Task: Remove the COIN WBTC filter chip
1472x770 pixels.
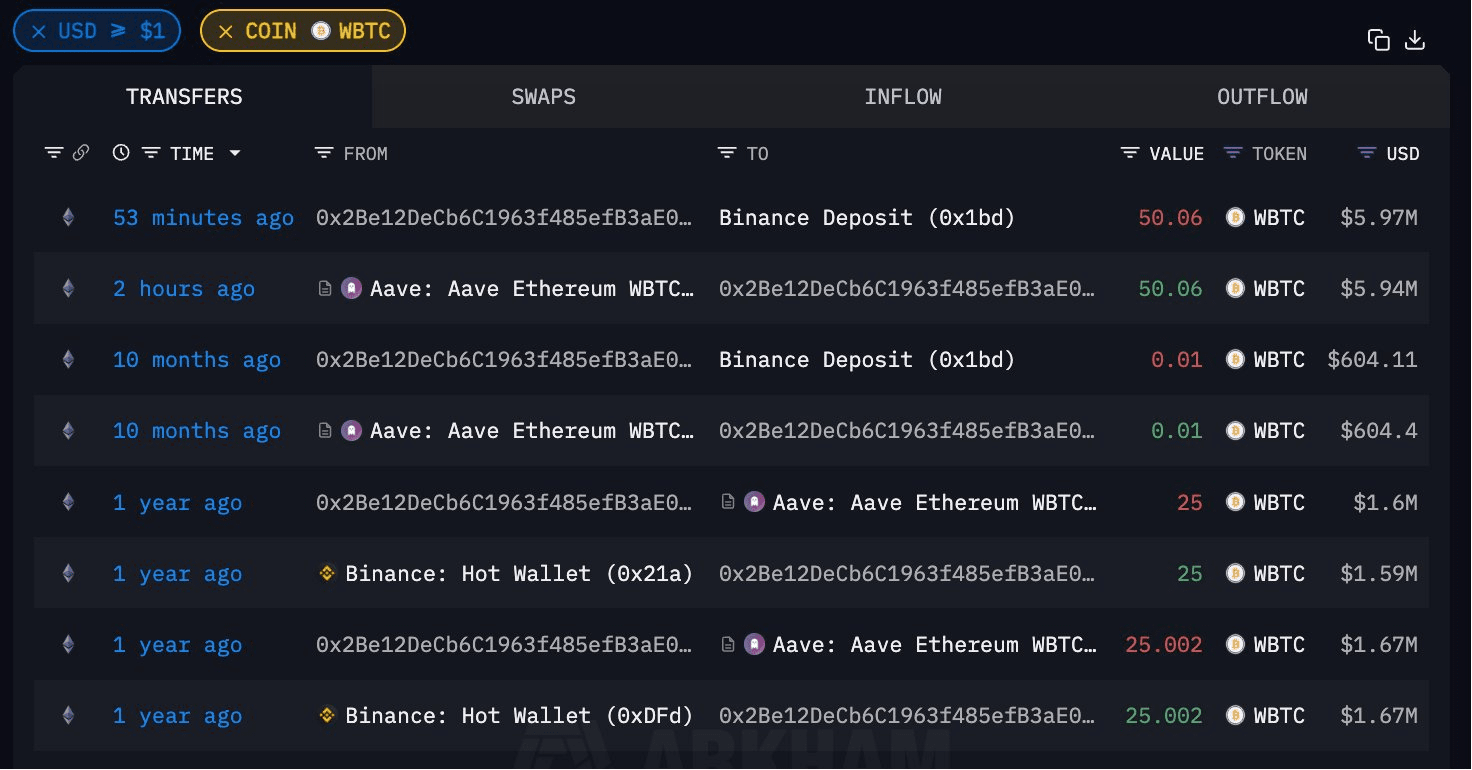Action: (x=226, y=31)
